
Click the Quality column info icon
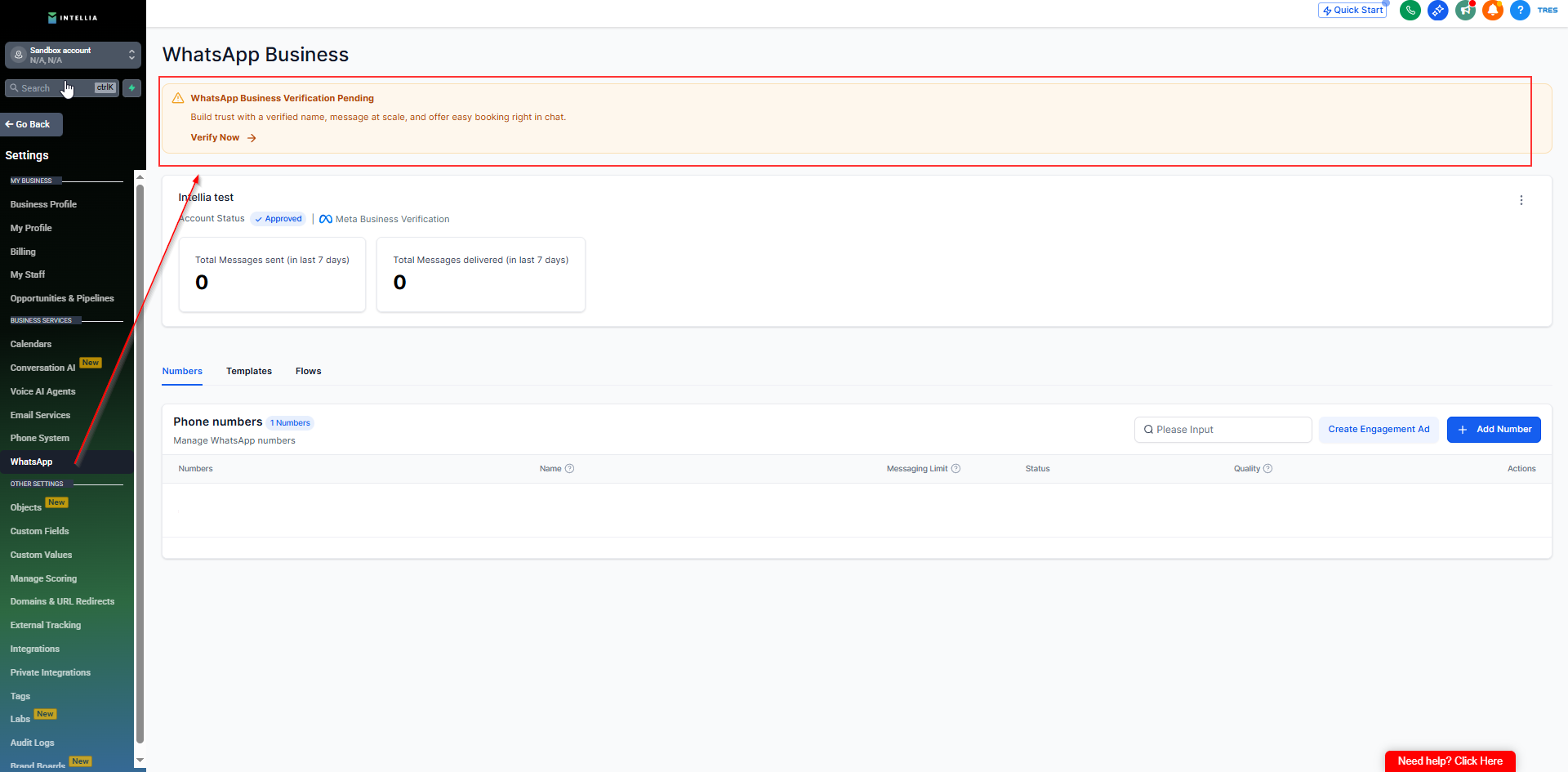[1268, 469]
